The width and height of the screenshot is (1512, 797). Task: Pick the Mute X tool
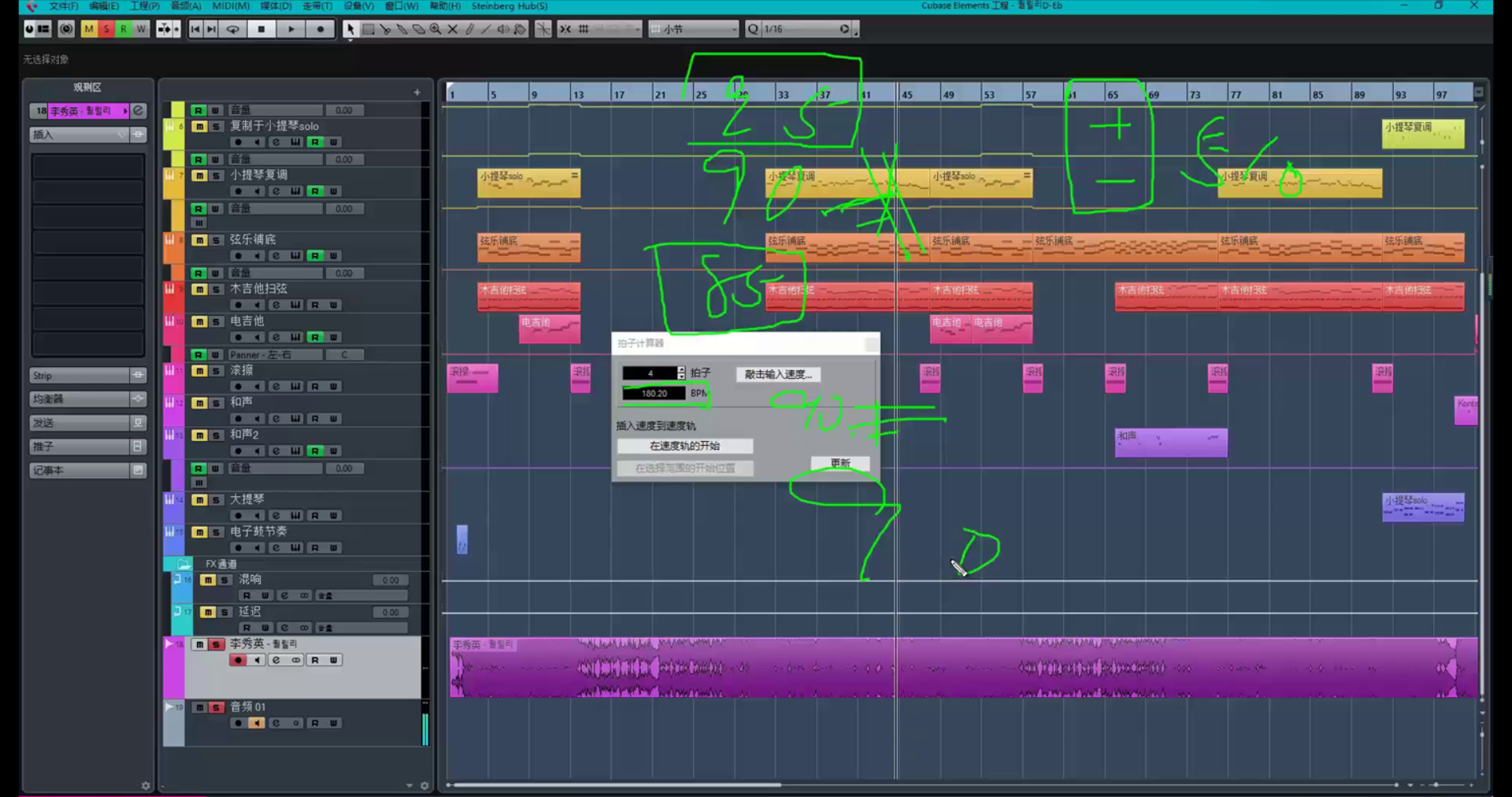coord(453,29)
